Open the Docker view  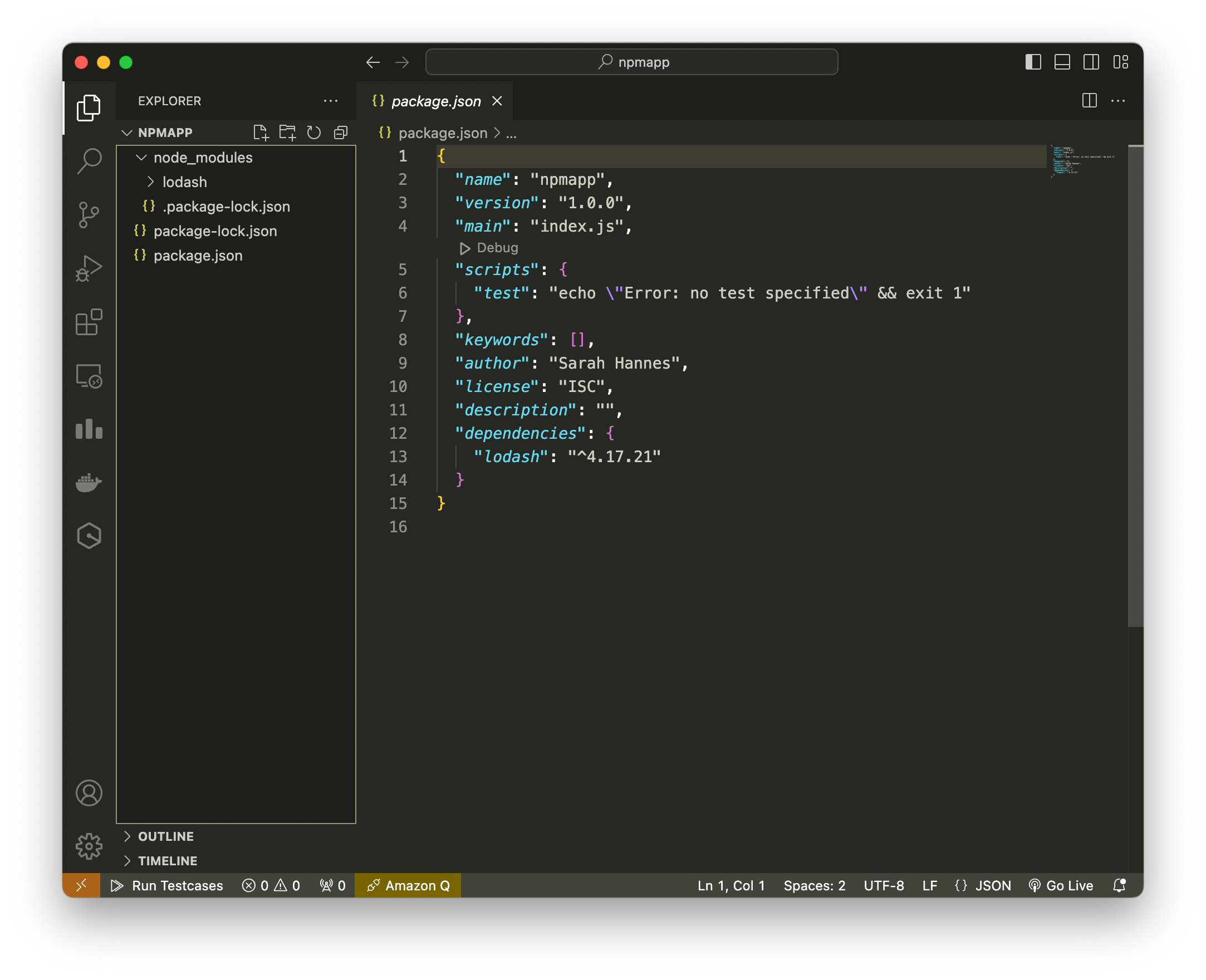(x=89, y=483)
